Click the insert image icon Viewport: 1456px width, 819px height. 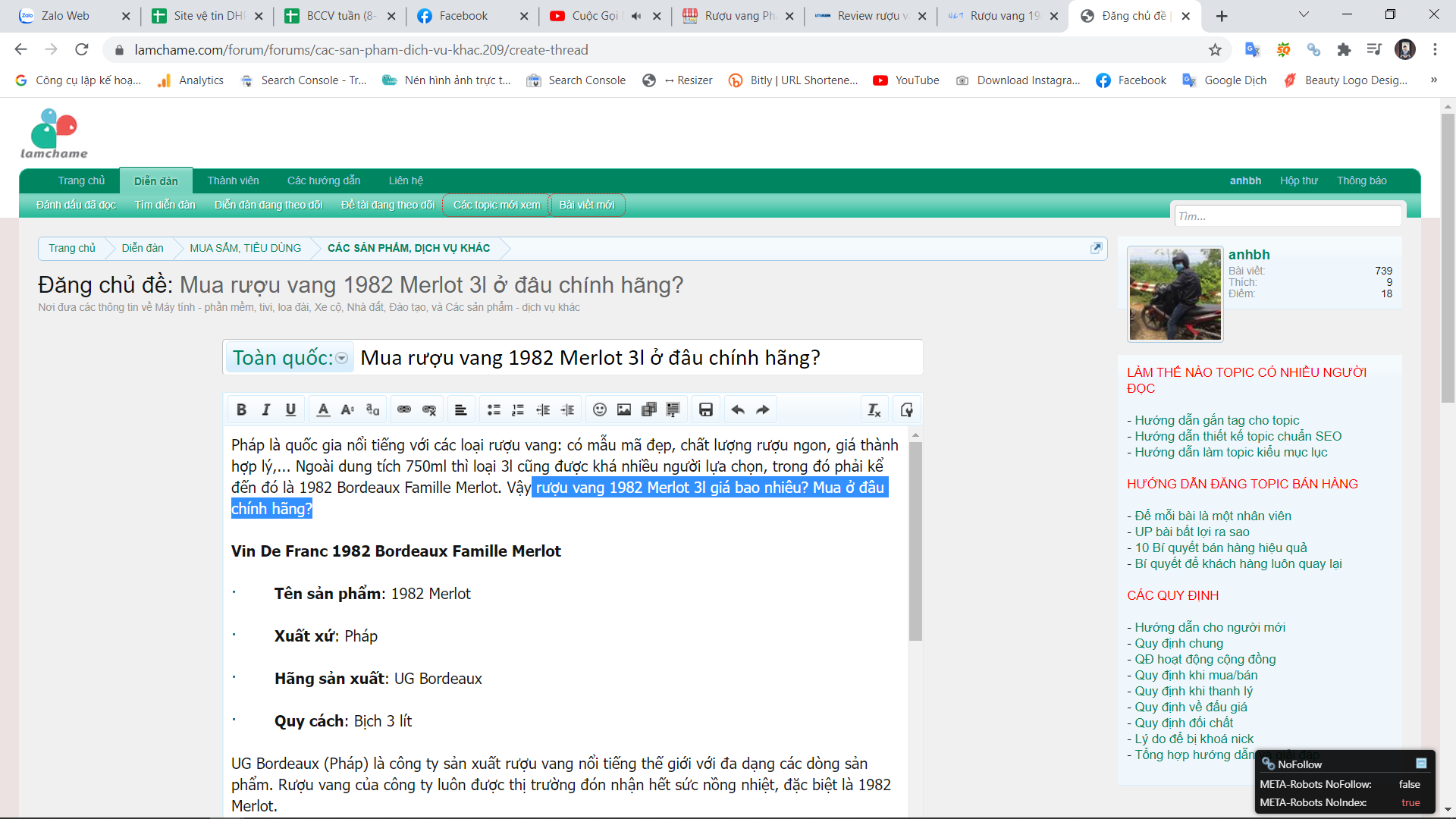624,409
